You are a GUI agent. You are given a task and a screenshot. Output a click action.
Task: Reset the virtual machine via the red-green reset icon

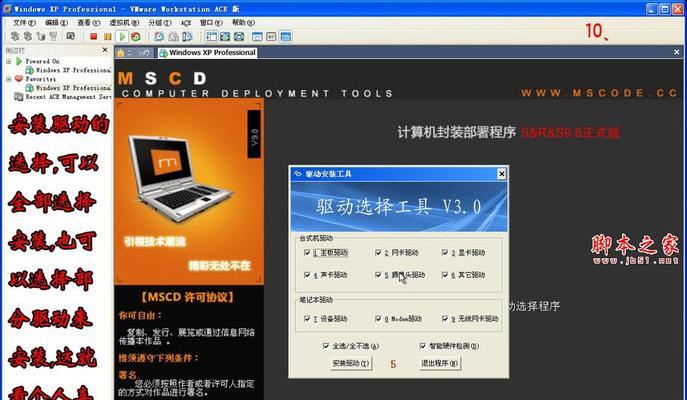pos(136,37)
